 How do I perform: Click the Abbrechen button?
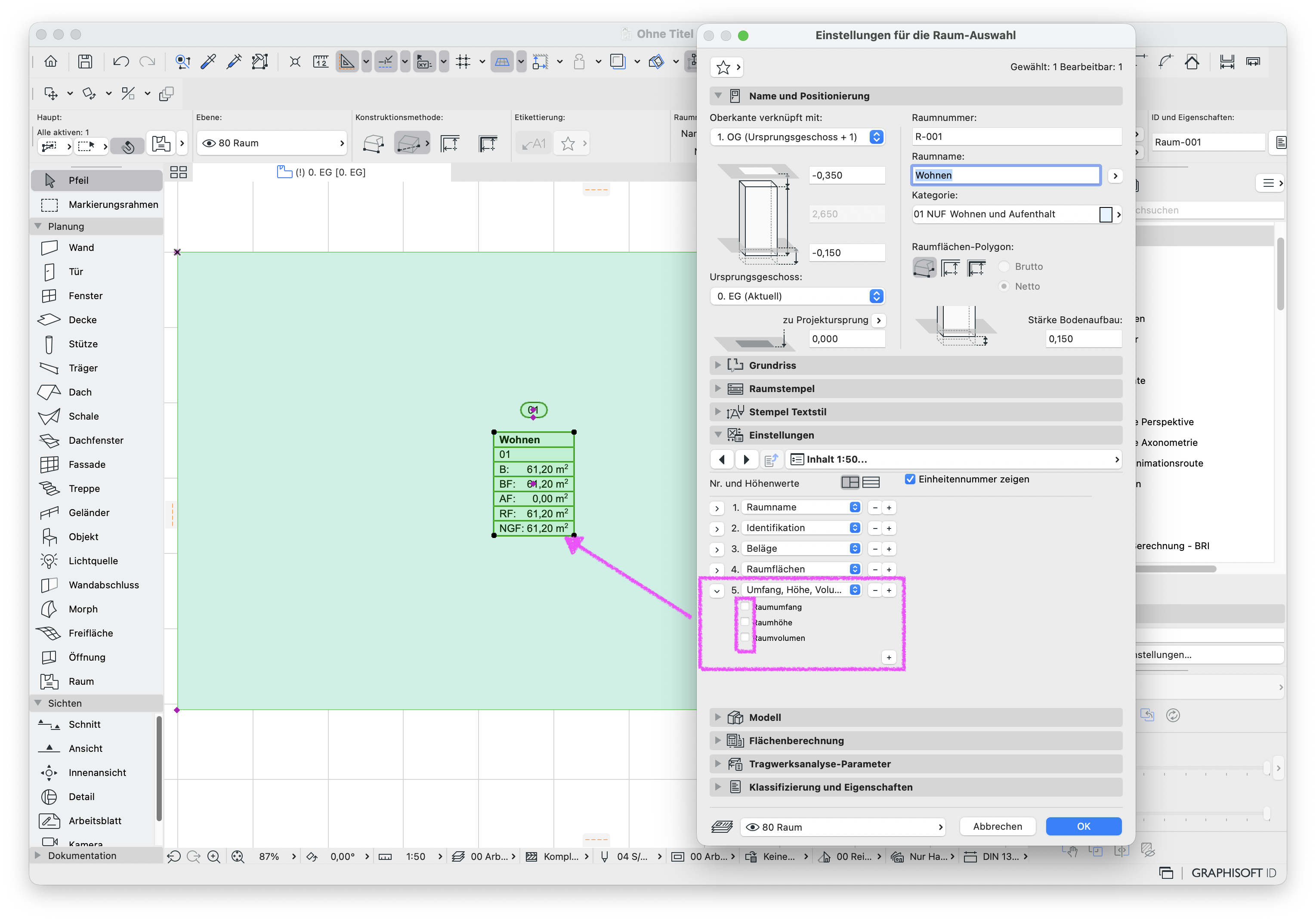[x=997, y=826]
